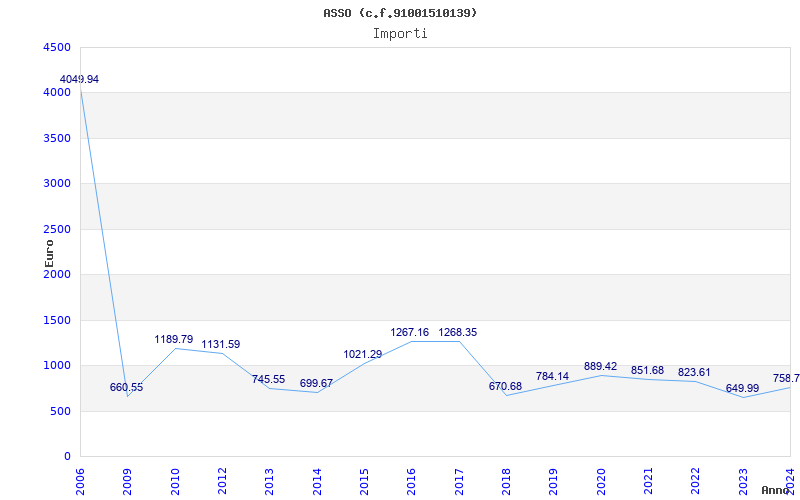
Task: Click the Euro y-axis label
Action: (x=49, y=253)
